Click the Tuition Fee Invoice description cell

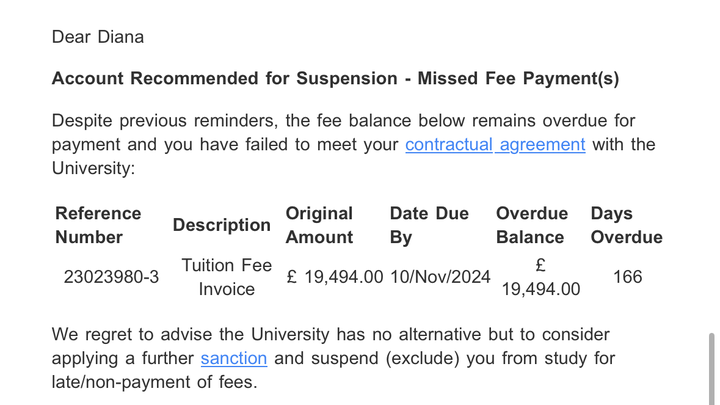(226, 277)
